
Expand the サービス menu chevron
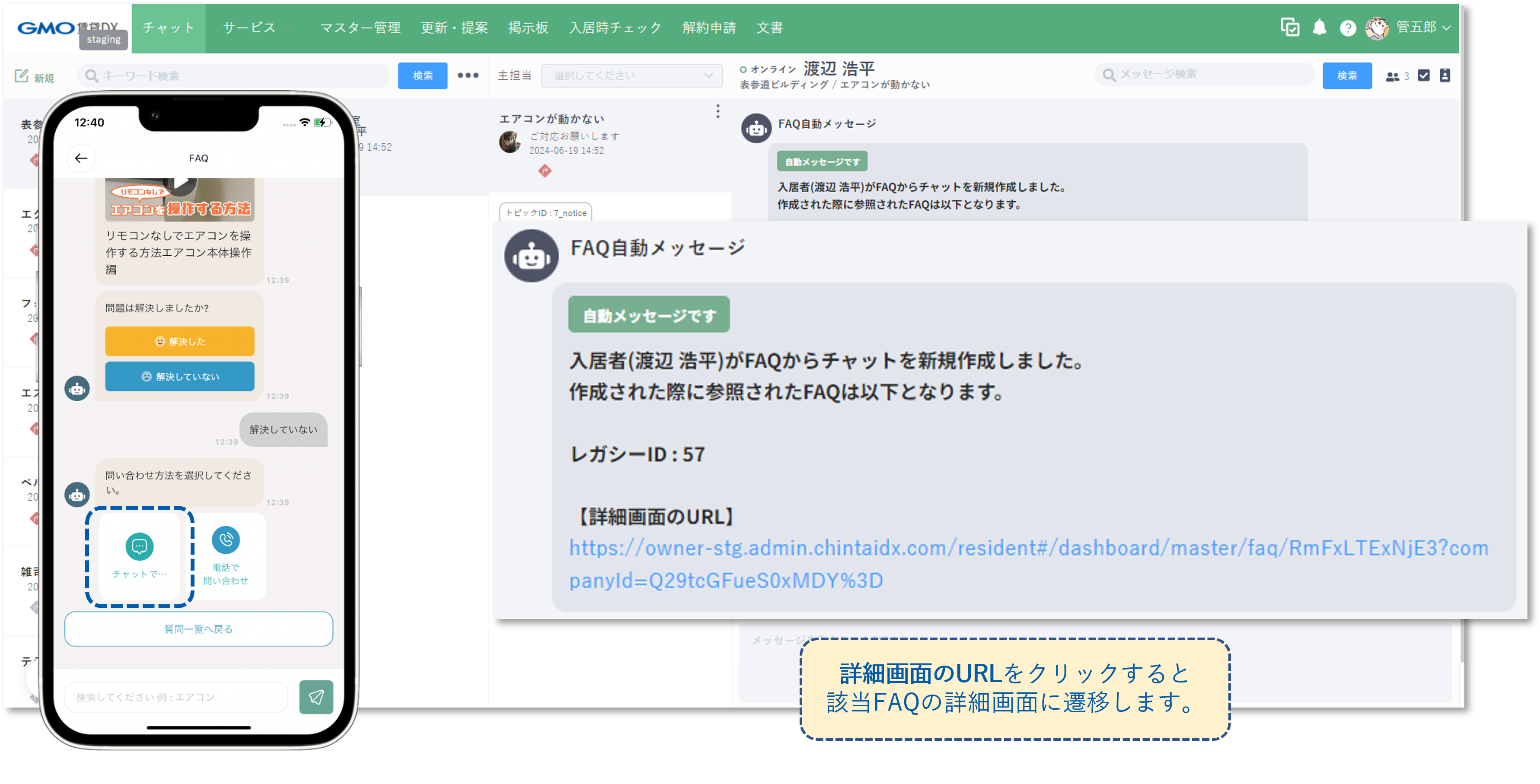(x=289, y=28)
